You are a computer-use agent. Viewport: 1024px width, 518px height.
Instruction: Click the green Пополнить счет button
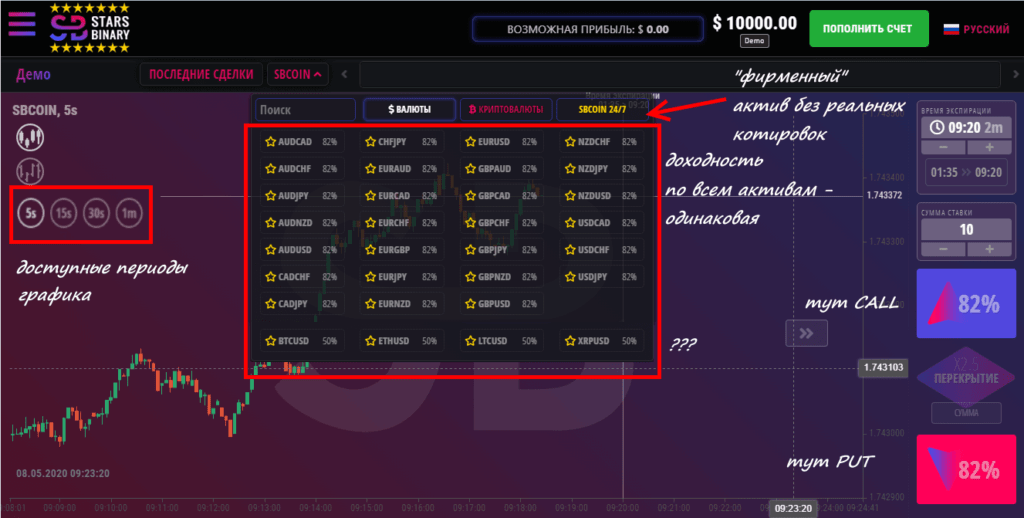coord(868,29)
